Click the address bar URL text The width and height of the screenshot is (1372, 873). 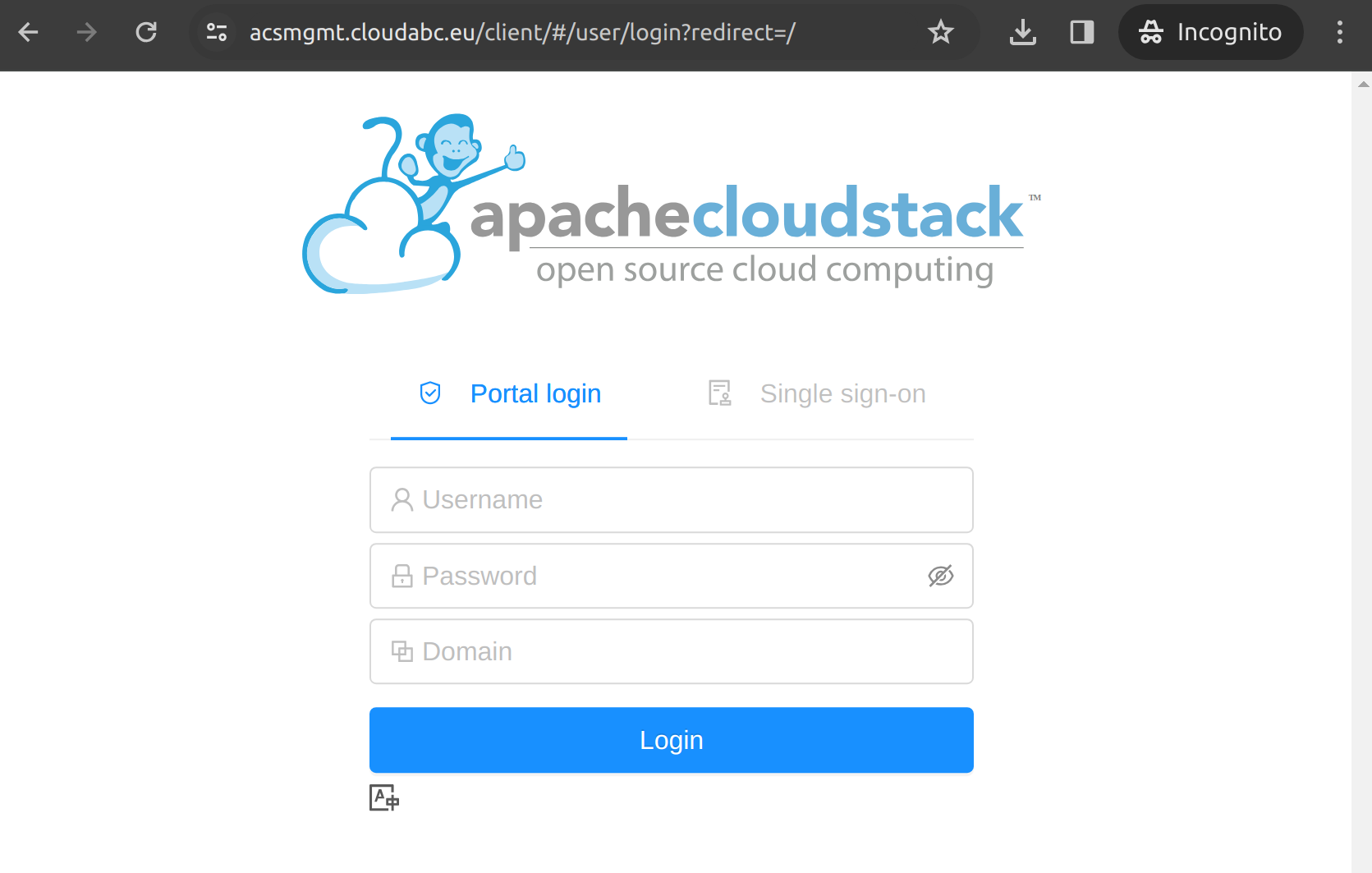pos(522,32)
